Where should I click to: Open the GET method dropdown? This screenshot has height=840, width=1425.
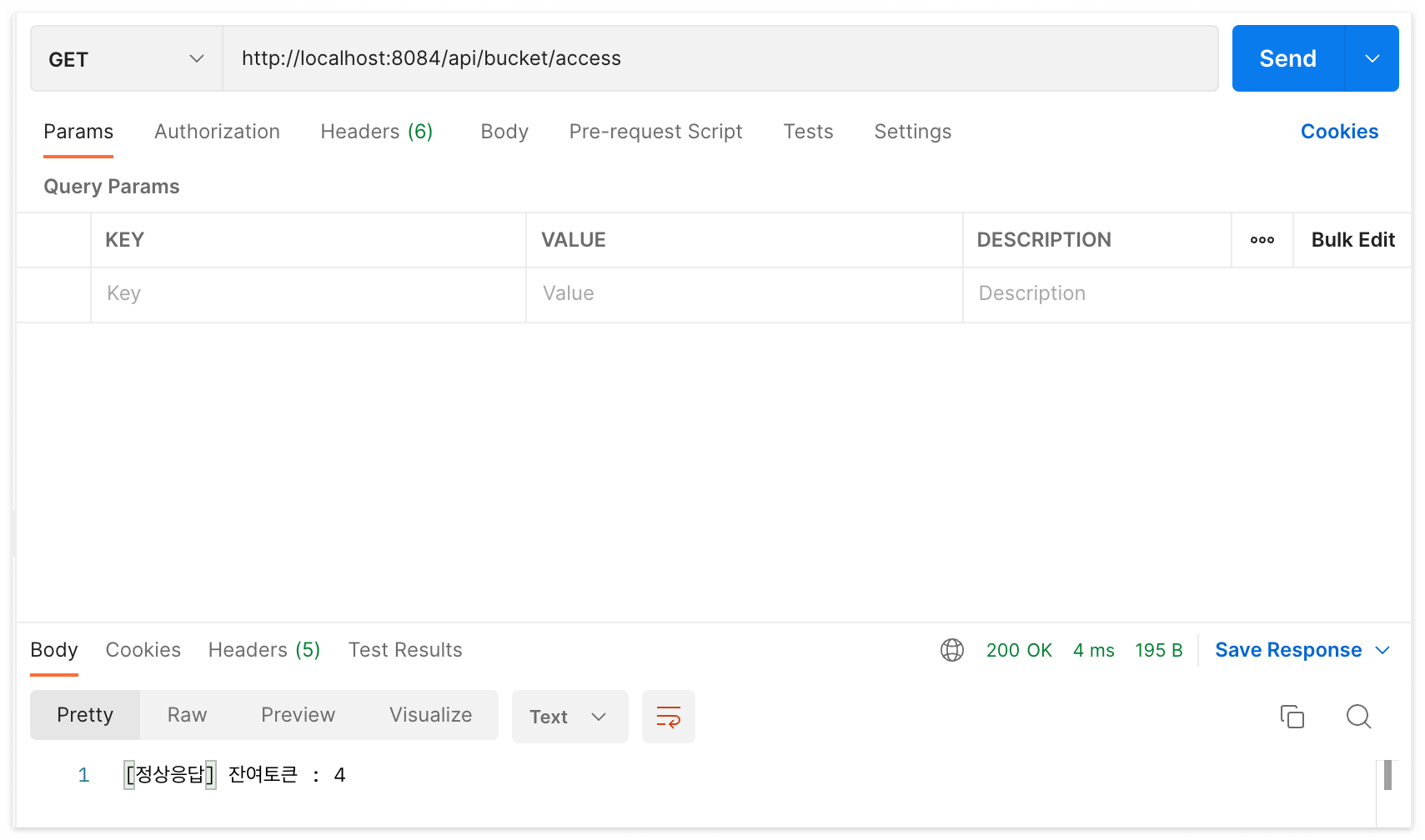click(127, 59)
